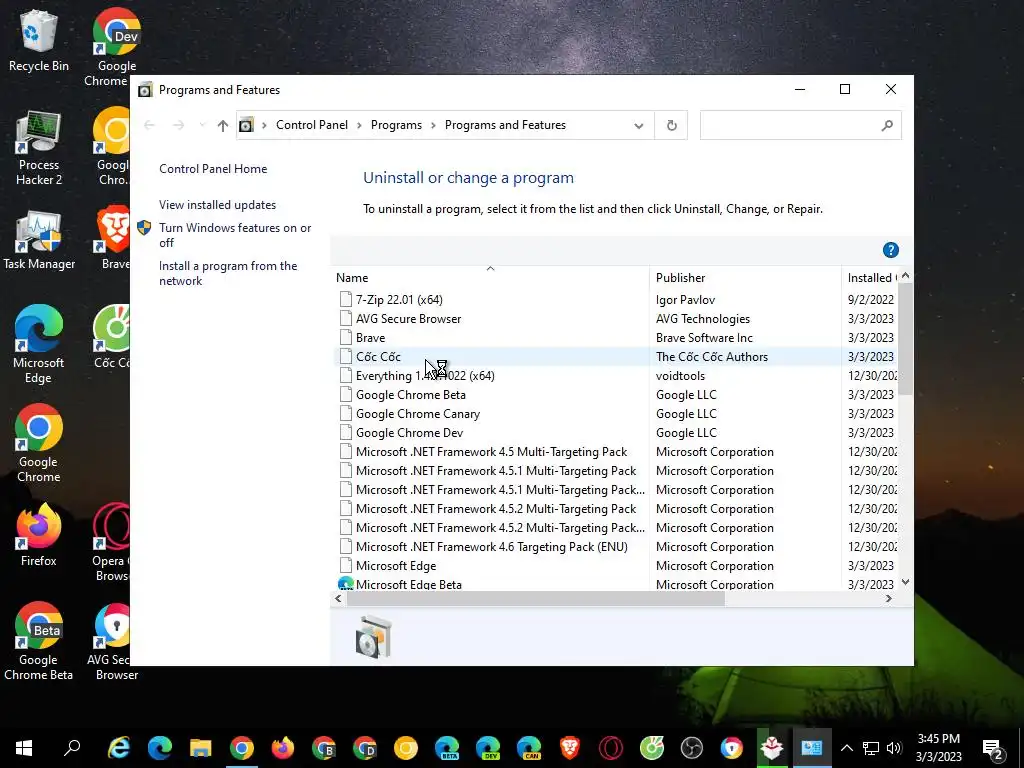Image resolution: width=1024 pixels, height=768 pixels.
Task: Click Install a program from the network
Action: tap(228, 274)
